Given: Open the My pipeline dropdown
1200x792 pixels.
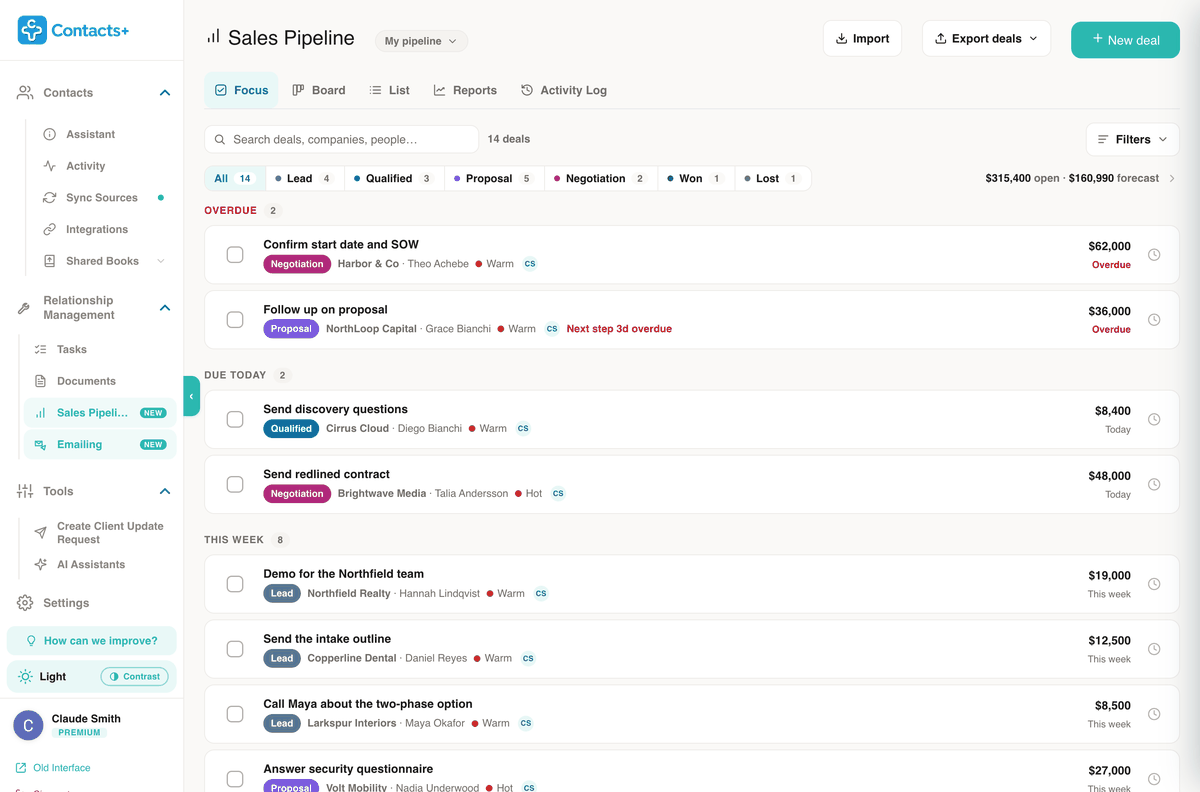Looking at the screenshot, I should (x=421, y=41).
